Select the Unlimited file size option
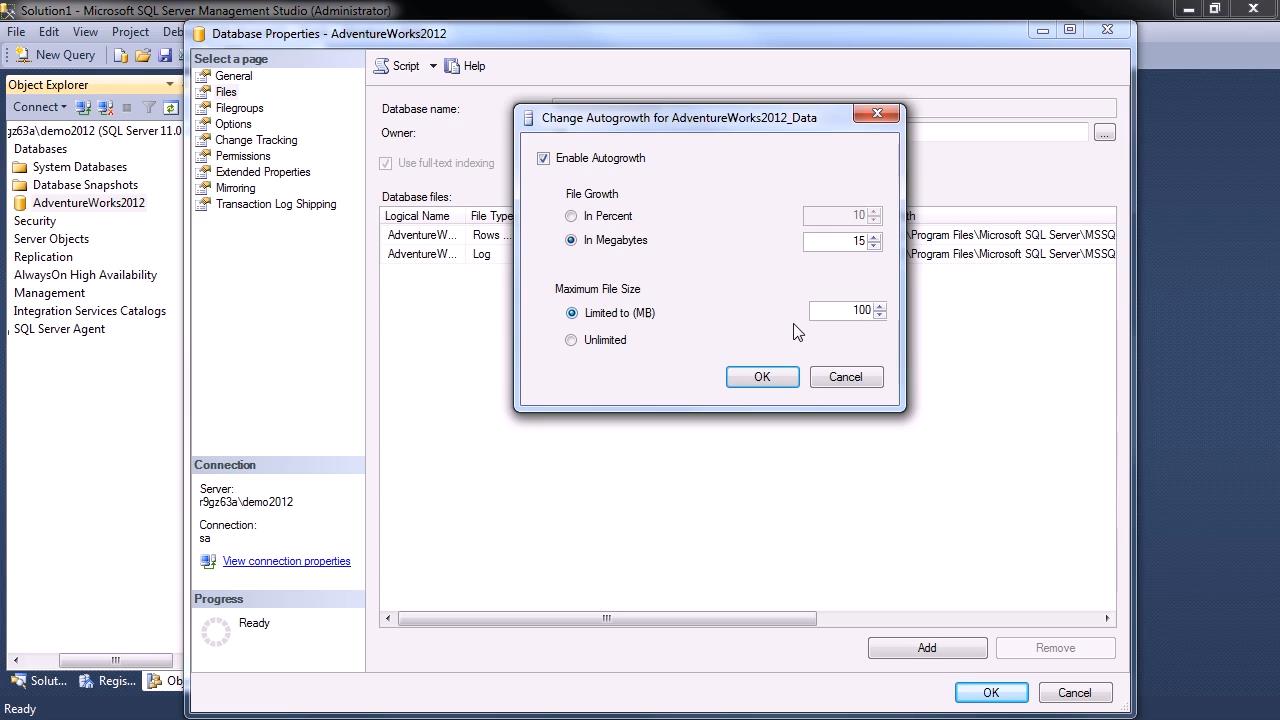Image resolution: width=1280 pixels, height=720 pixels. pos(571,340)
